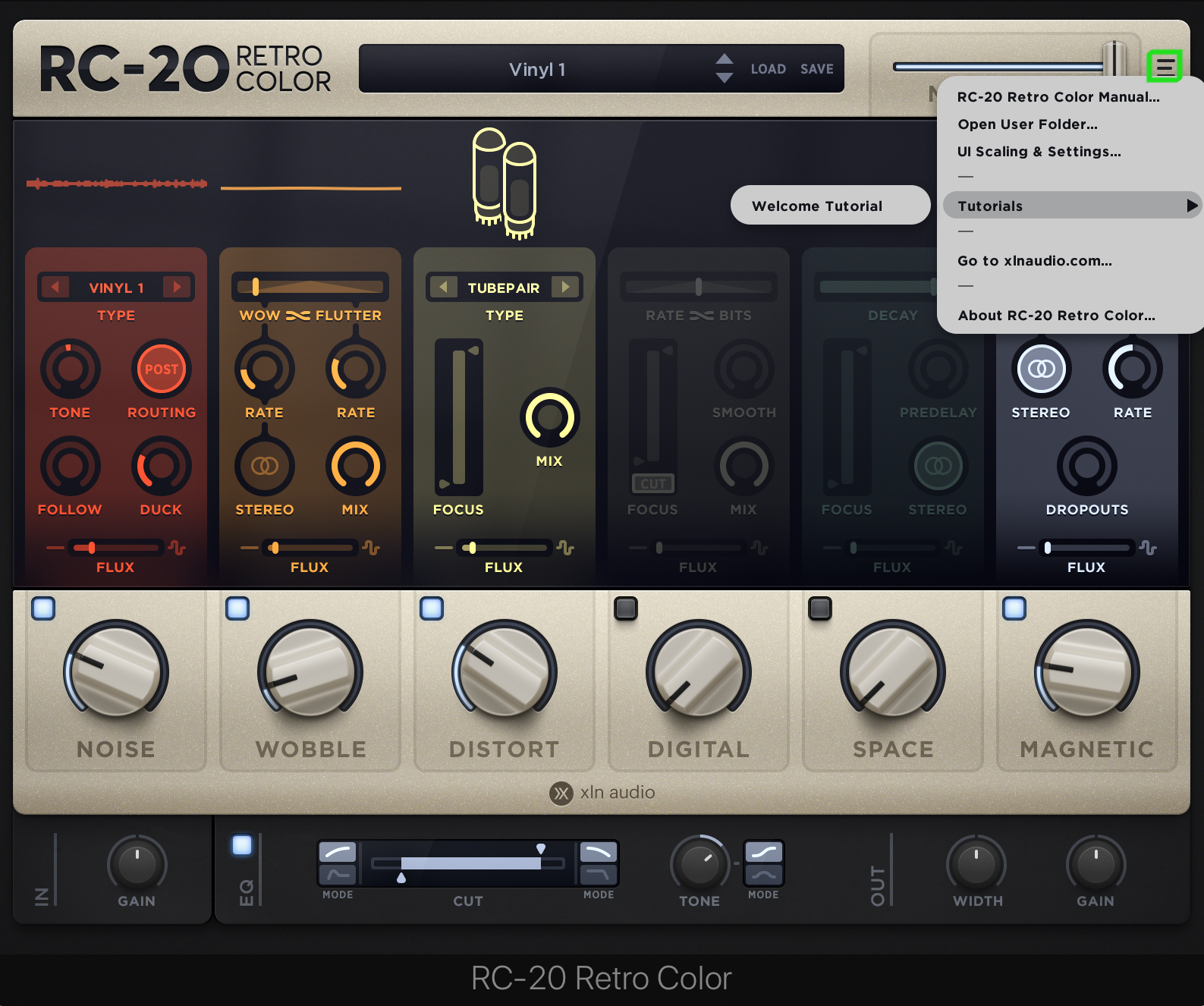Viewport: 1204px width, 1006px height.
Task: Click the SAVE preset button
Action: coord(816,69)
